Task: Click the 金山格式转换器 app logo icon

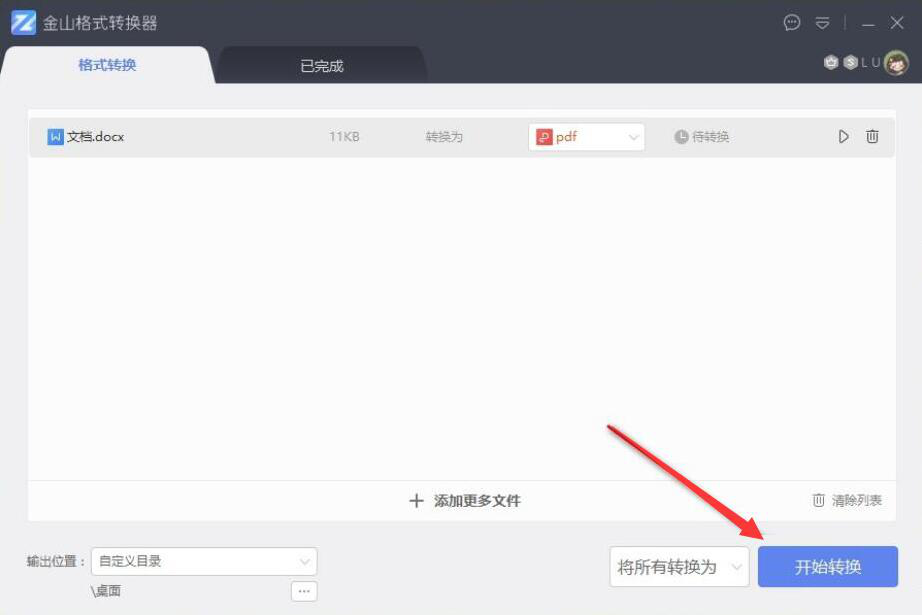Action: click(x=24, y=22)
